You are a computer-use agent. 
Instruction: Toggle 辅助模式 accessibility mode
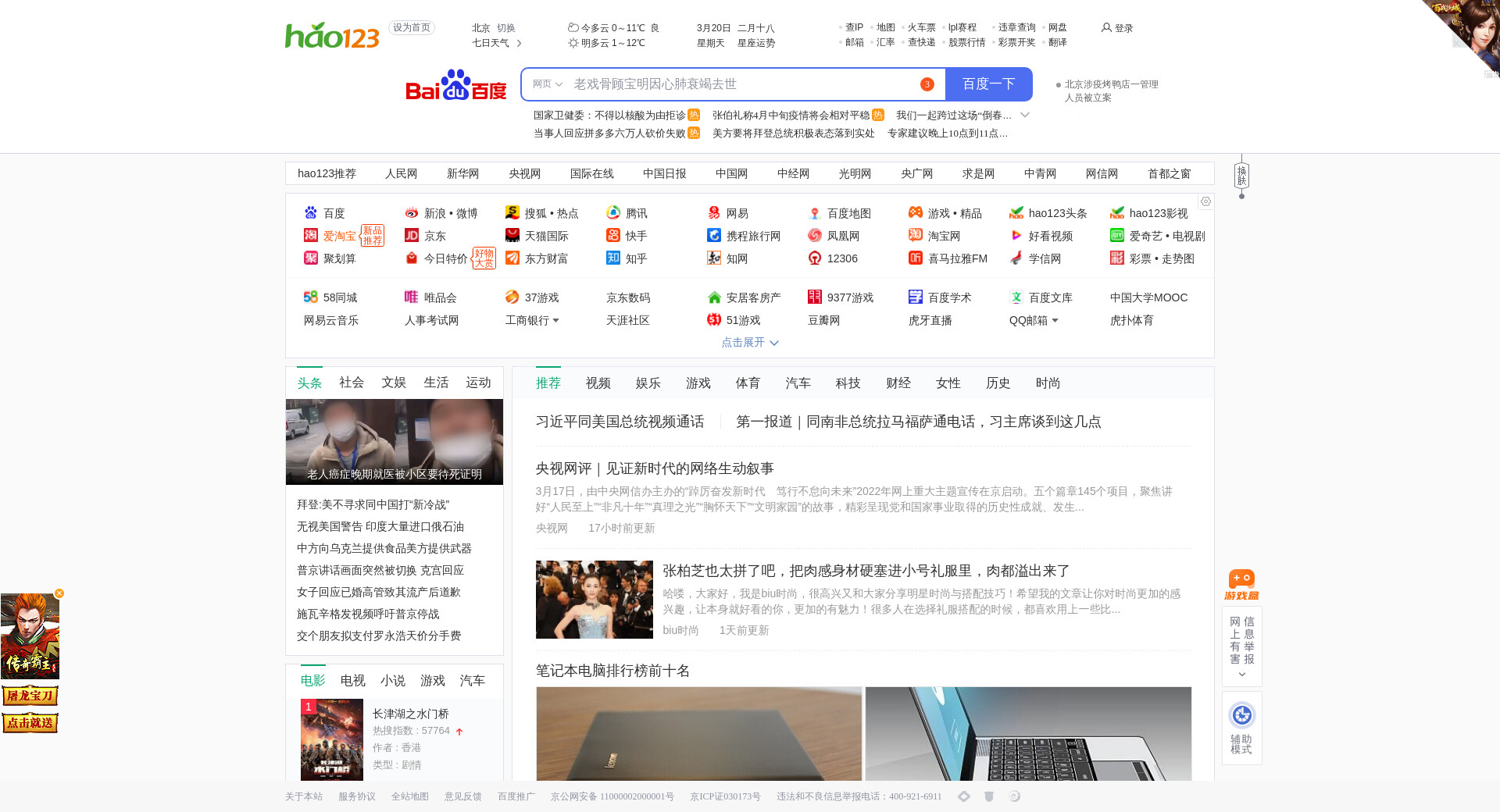tap(1241, 726)
